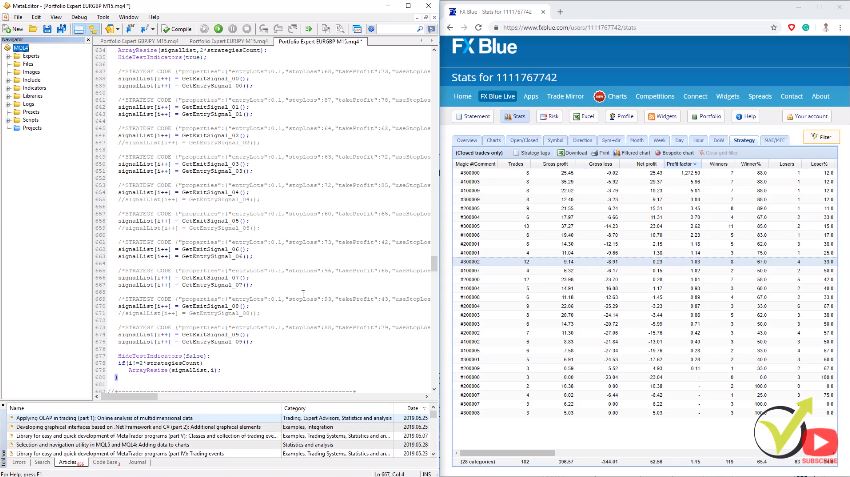Screen dimensions: 850x477
Task: Click the Trade Mirror link
Action: tap(565, 96)
